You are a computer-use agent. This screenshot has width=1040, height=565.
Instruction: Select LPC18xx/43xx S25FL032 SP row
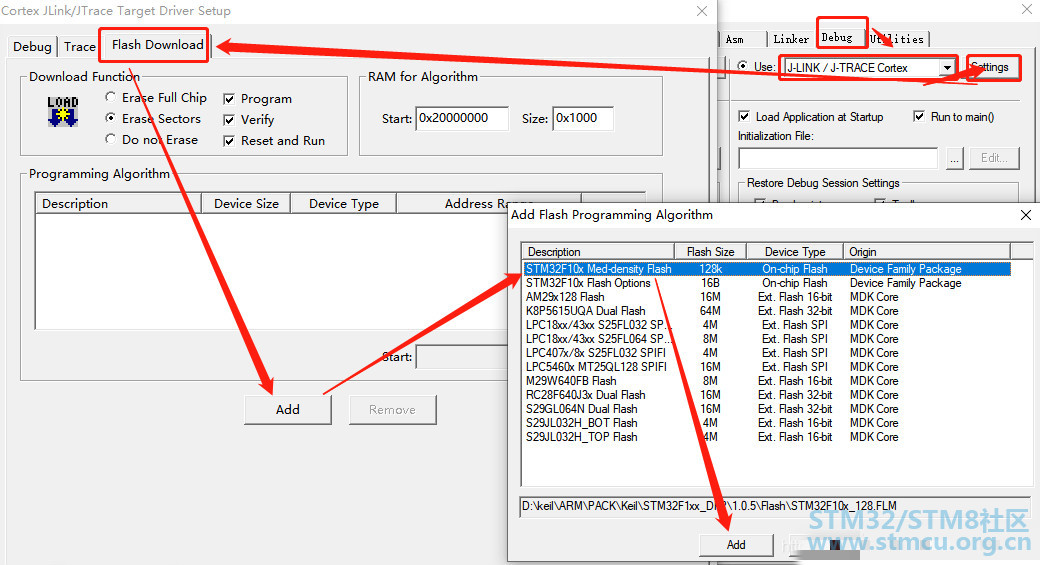[767, 324]
